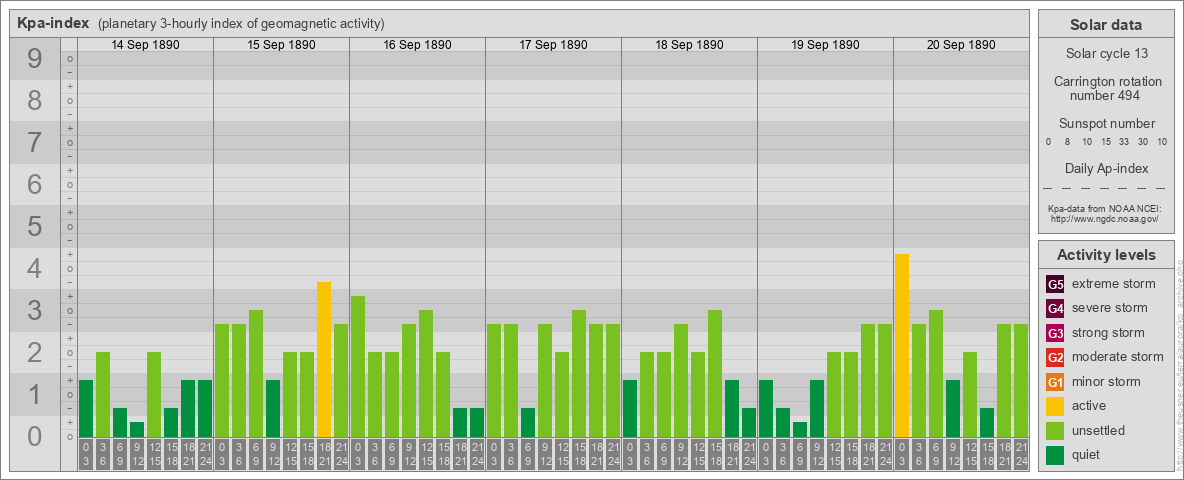Click the 16 Sep 0-3 unsettled bar
Screen dimensions: 1184x480
click(x=358, y=367)
